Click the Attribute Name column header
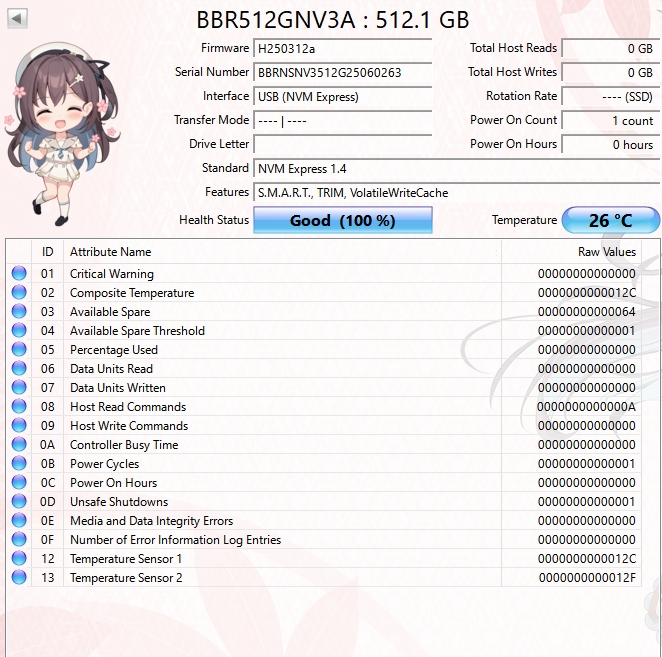 [282, 252]
